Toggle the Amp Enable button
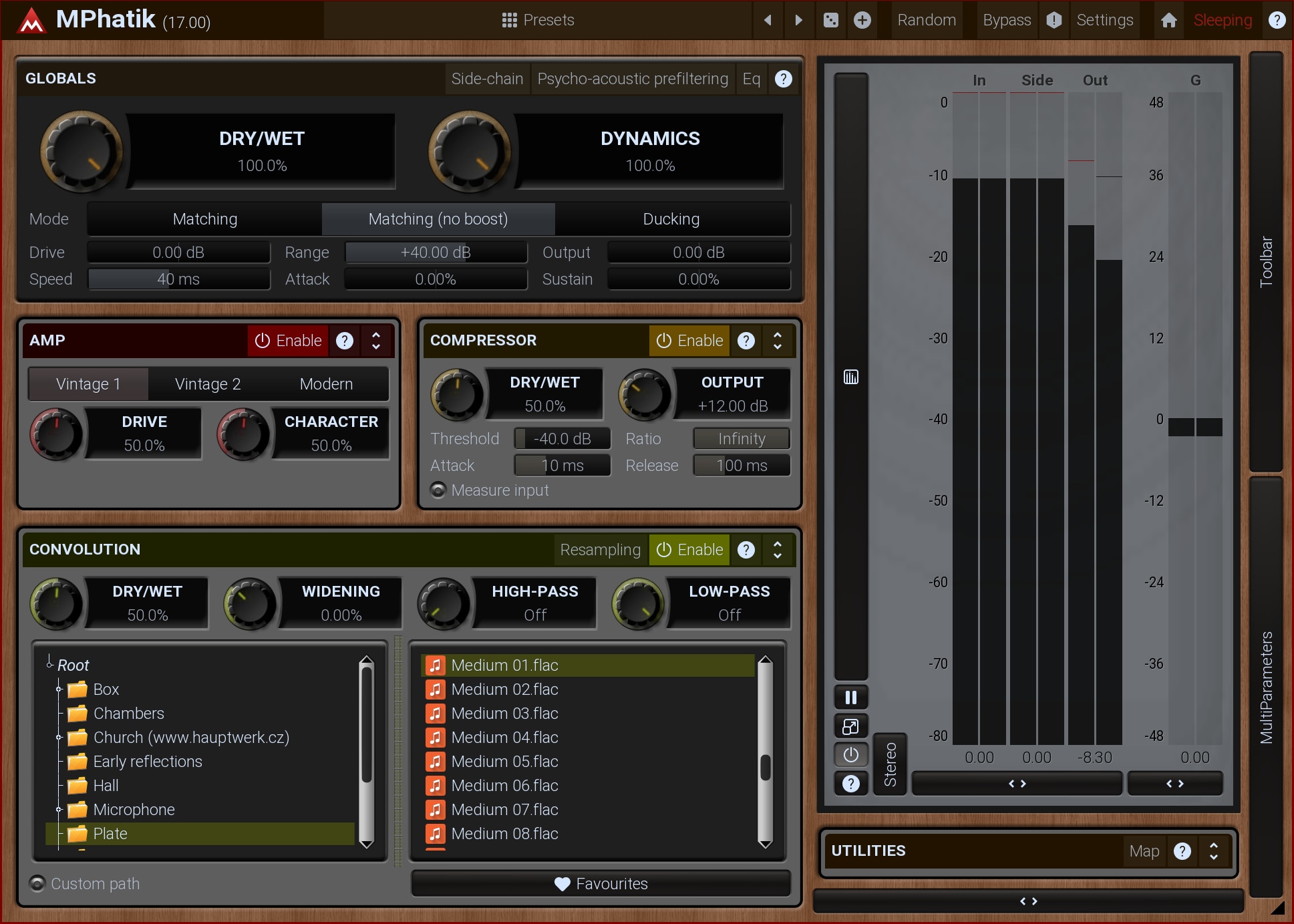 pyautogui.click(x=289, y=341)
